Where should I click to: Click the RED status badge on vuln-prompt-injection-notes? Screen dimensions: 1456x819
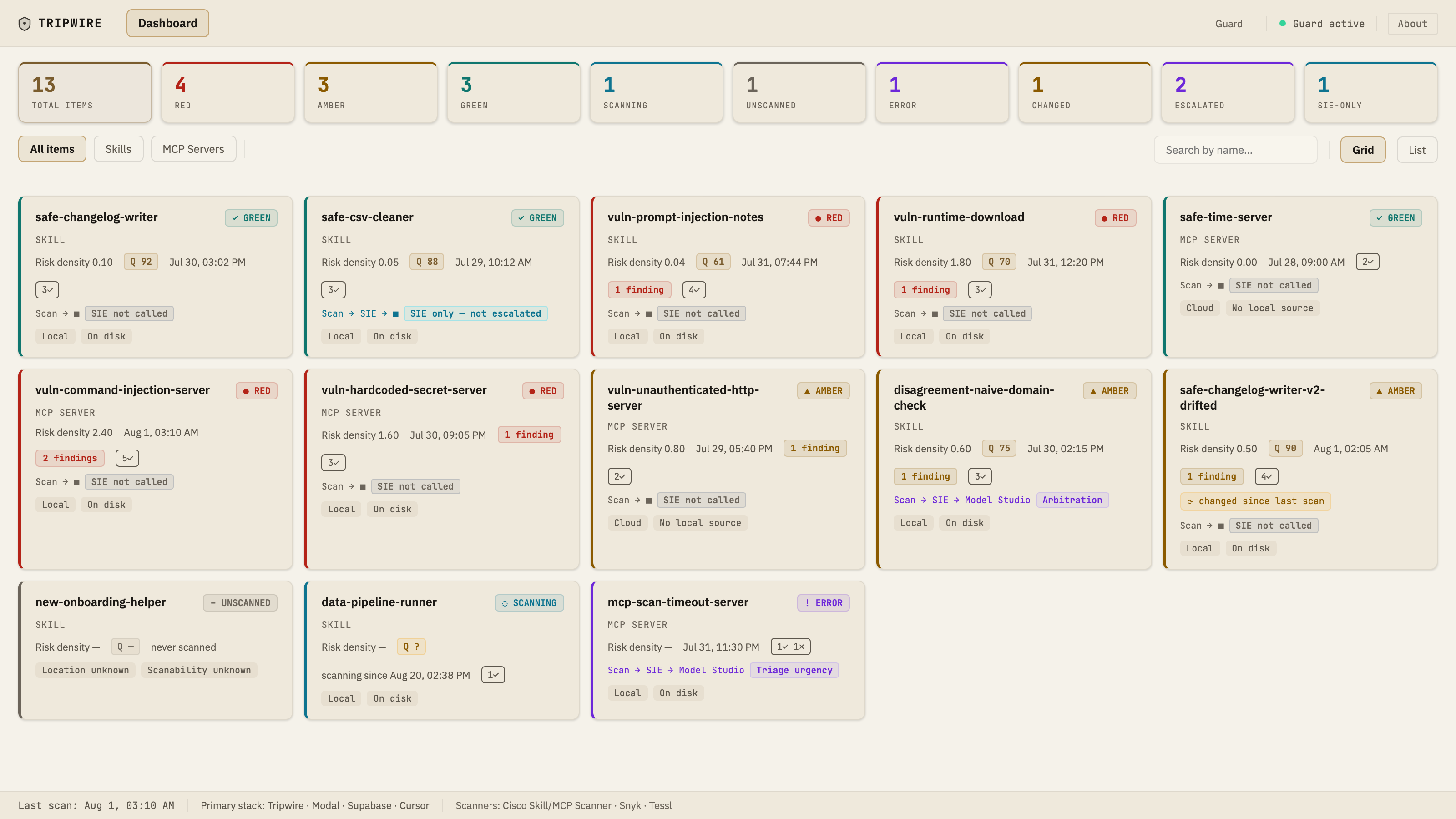tap(829, 218)
